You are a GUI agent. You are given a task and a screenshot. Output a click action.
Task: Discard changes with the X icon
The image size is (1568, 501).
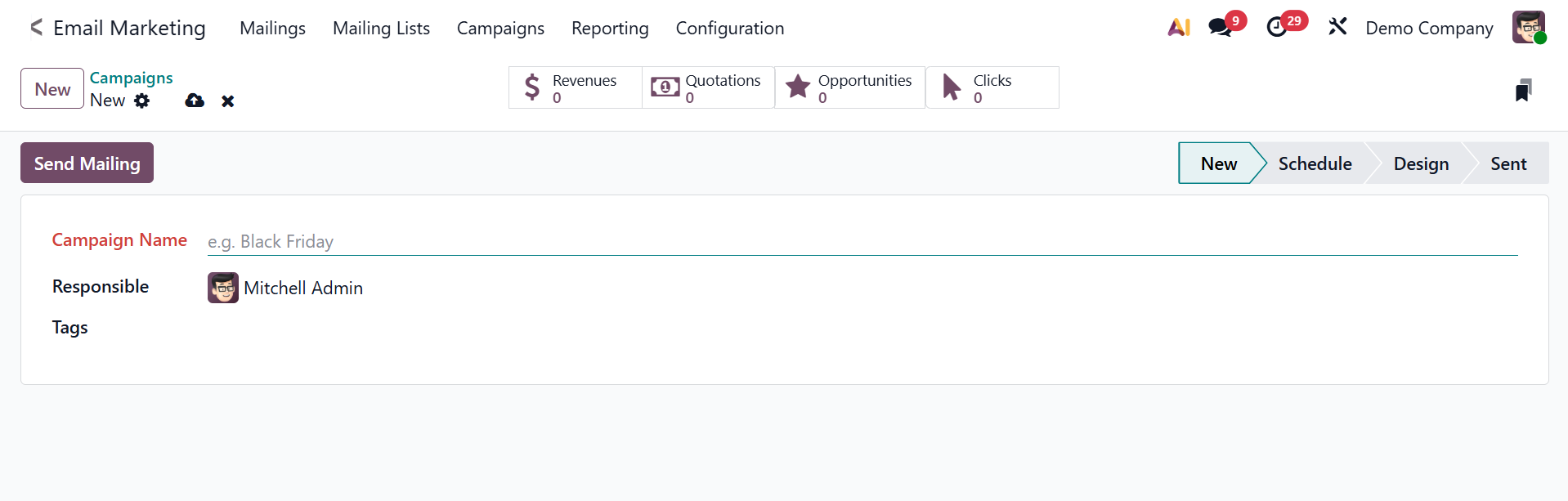(228, 101)
